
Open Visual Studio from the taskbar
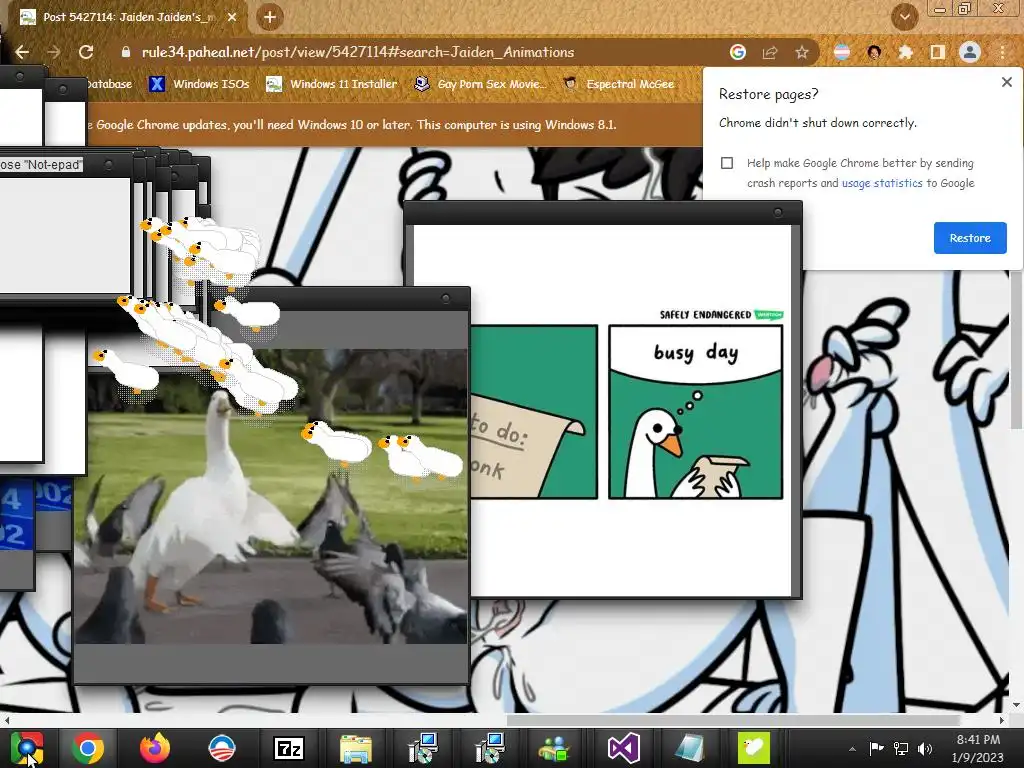(623, 748)
